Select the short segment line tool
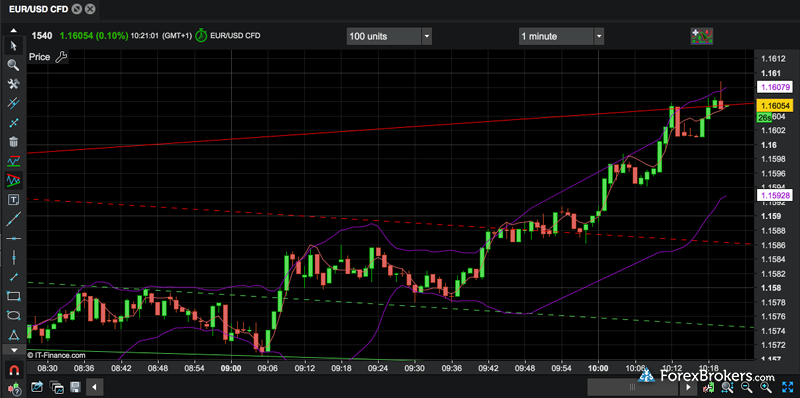This screenshot has height=398, width=800. 13,277
